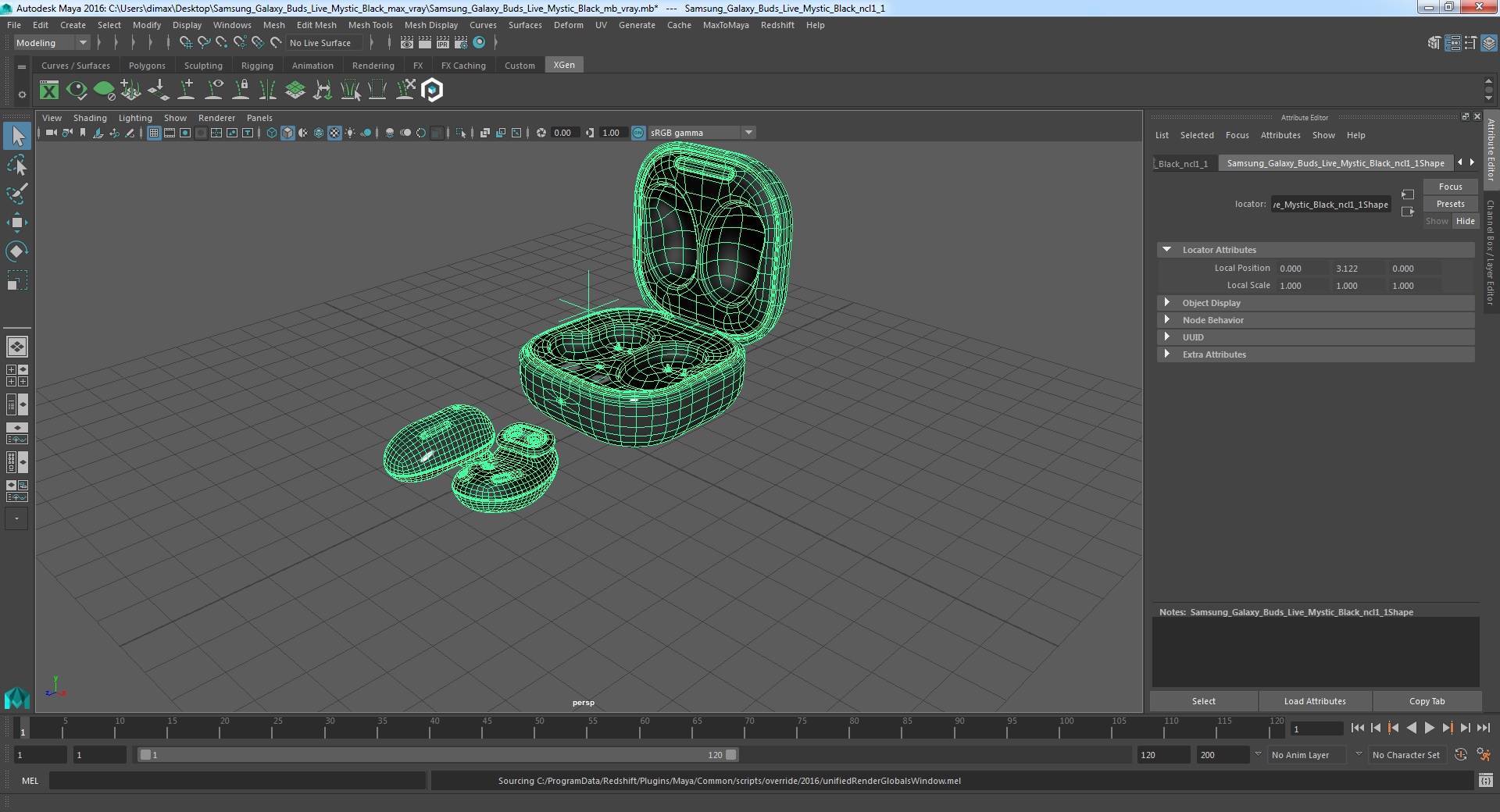Toggle isolate select in viewport toolbar

(461, 133)
